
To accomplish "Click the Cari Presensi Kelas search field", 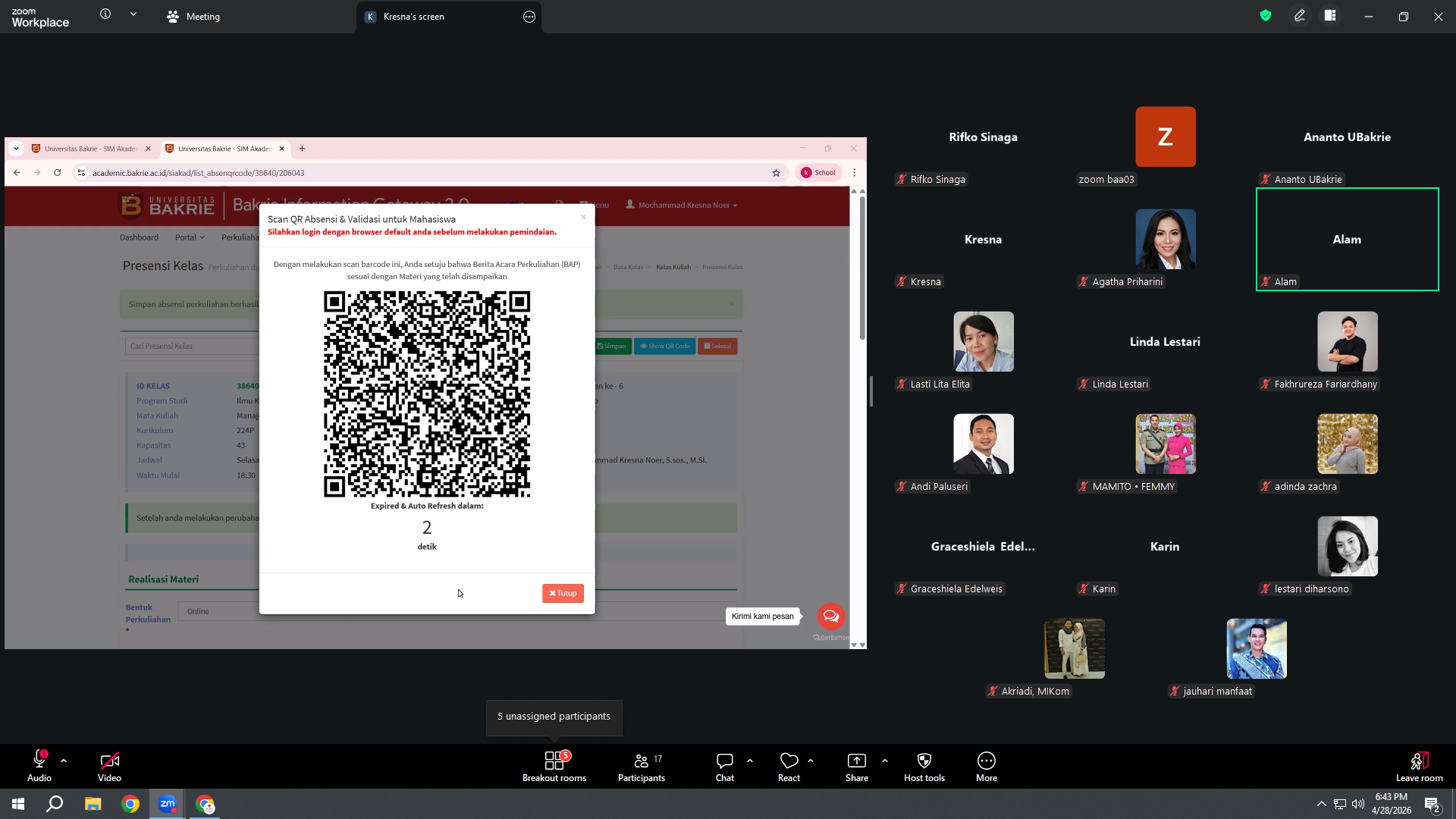I will (193, 347).
